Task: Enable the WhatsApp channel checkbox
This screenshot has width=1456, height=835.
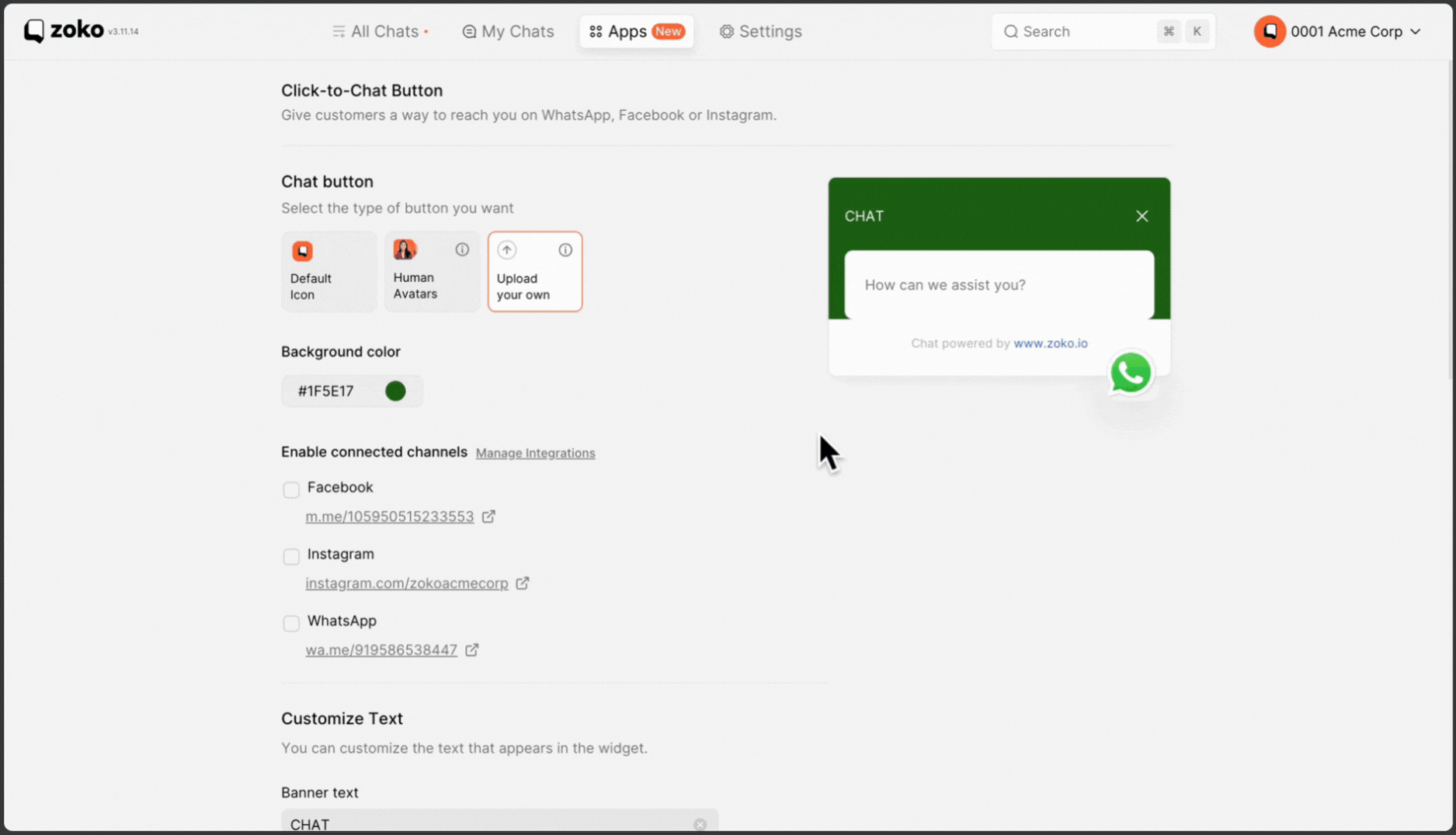Action: click(291, 623)
